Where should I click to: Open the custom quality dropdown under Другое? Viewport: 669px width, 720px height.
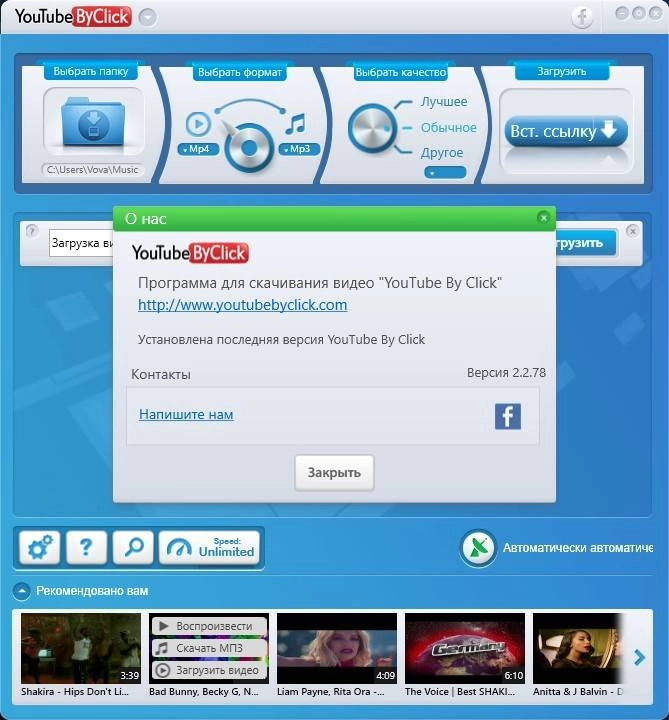pos(445,173)
